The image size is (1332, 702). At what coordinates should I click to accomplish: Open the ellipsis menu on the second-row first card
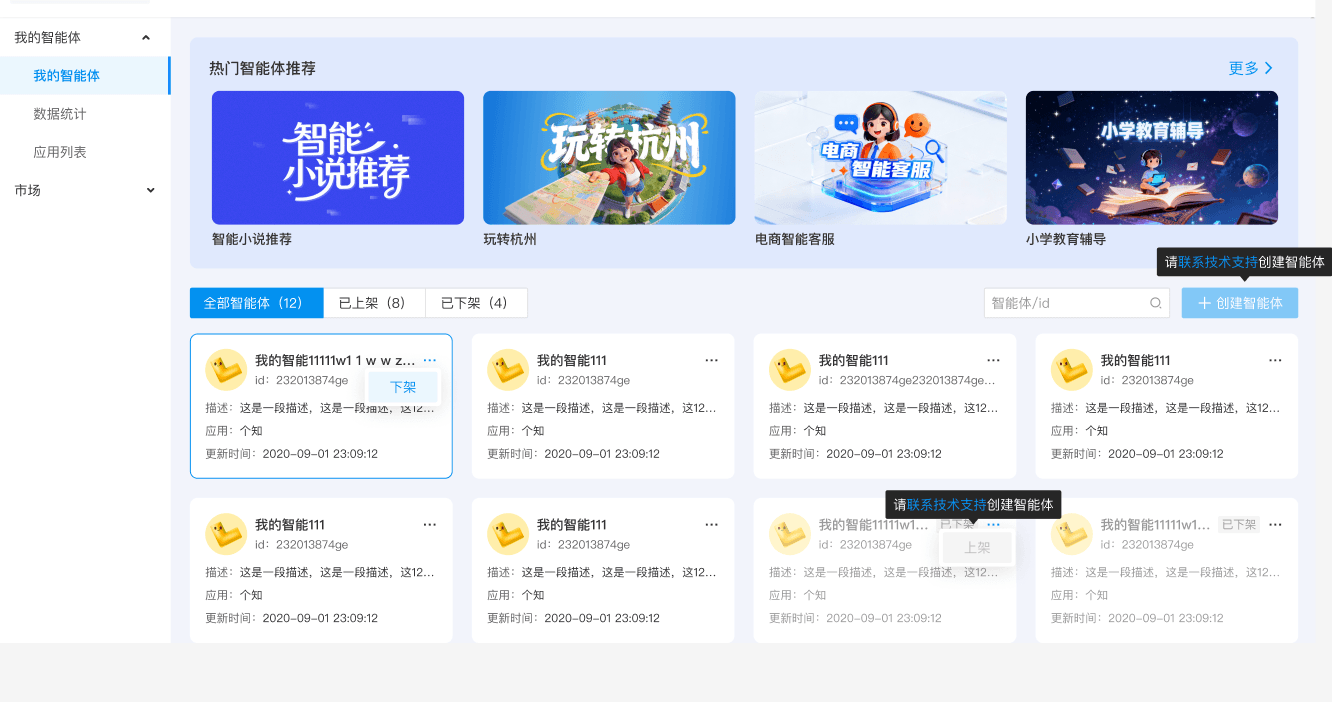429,523
